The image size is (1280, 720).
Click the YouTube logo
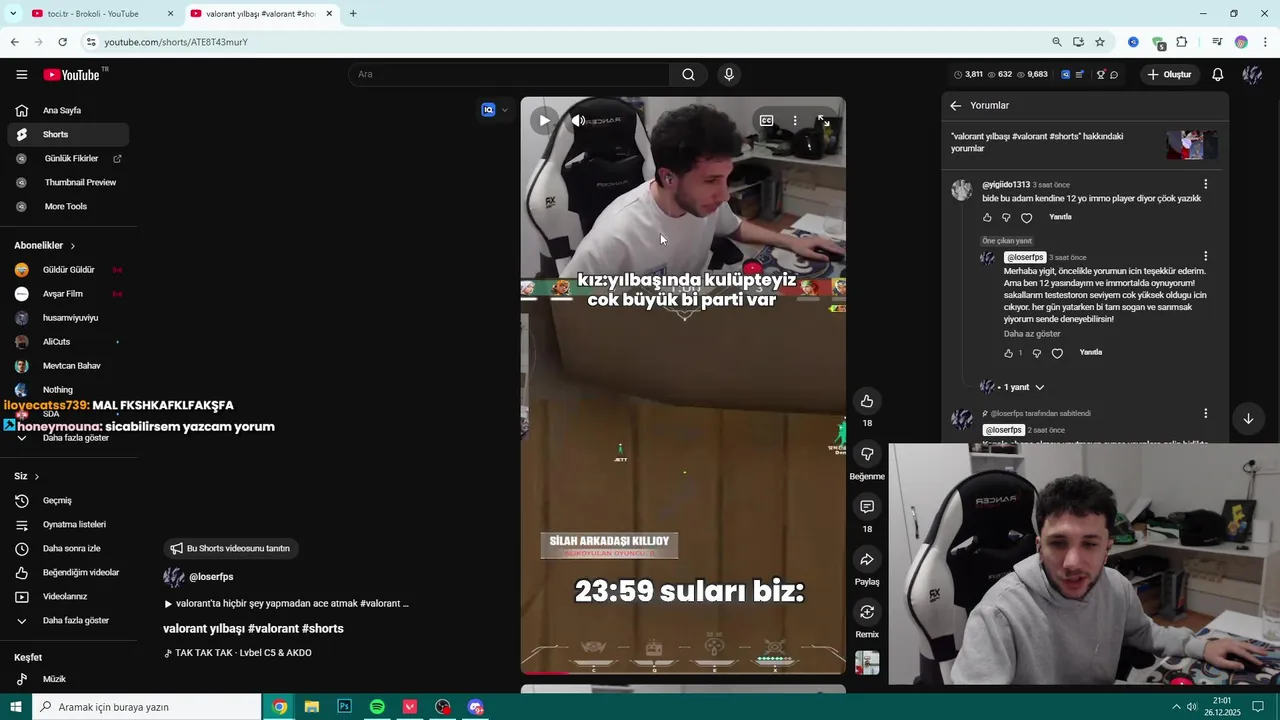(x=72, y=74)
